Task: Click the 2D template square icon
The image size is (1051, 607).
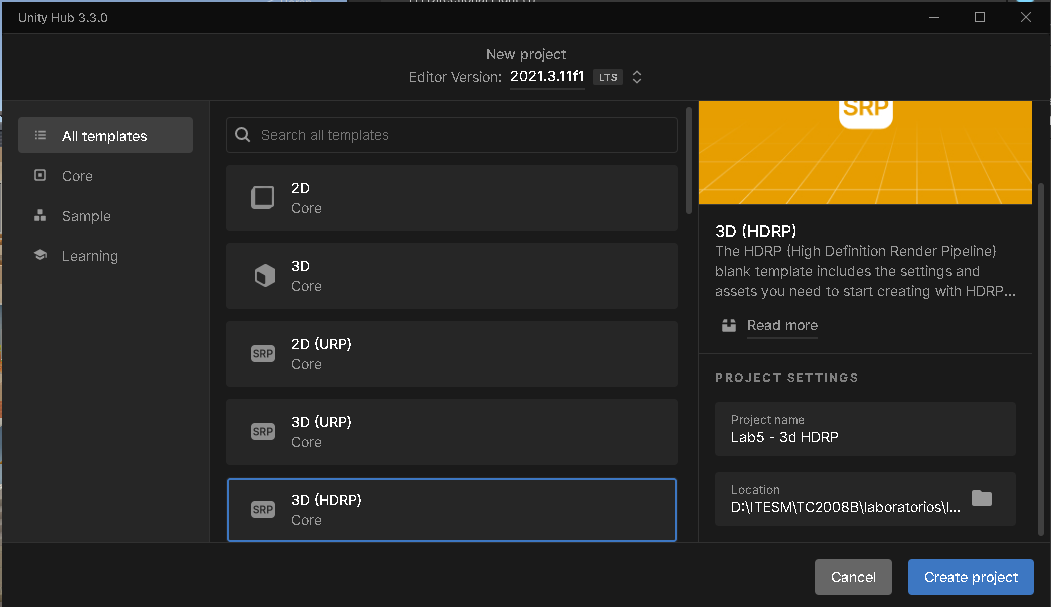Action: (x=262, y=198)
